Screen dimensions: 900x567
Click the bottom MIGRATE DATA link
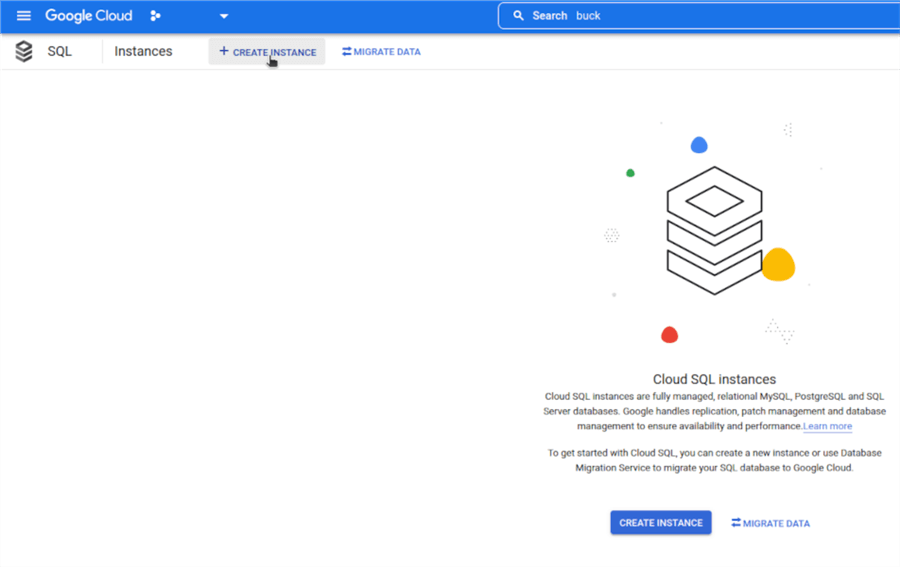[x=770, y=523]
